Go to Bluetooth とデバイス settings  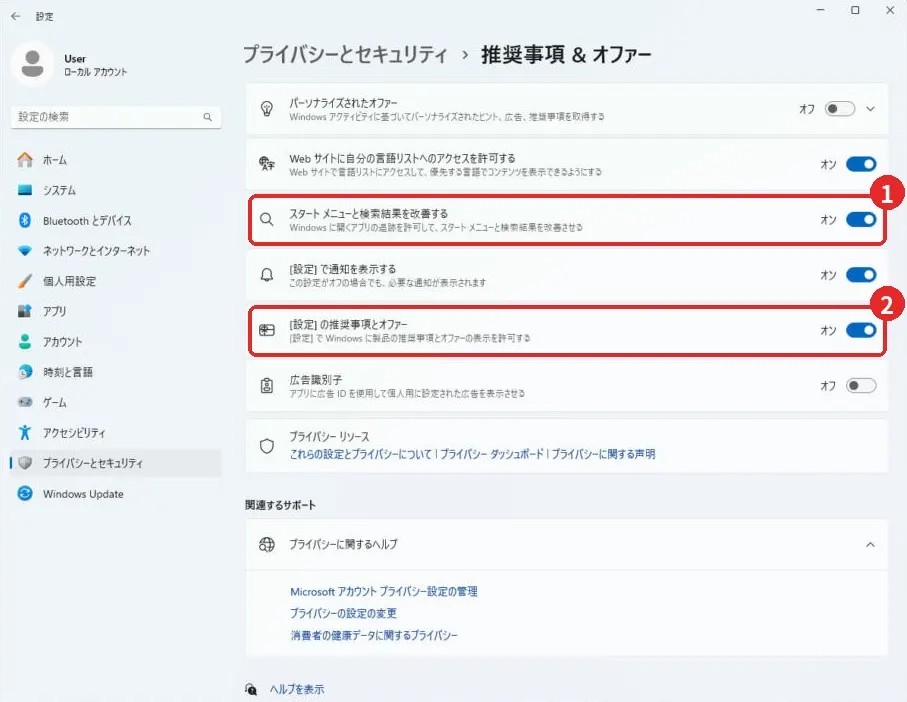coord(87,221)
